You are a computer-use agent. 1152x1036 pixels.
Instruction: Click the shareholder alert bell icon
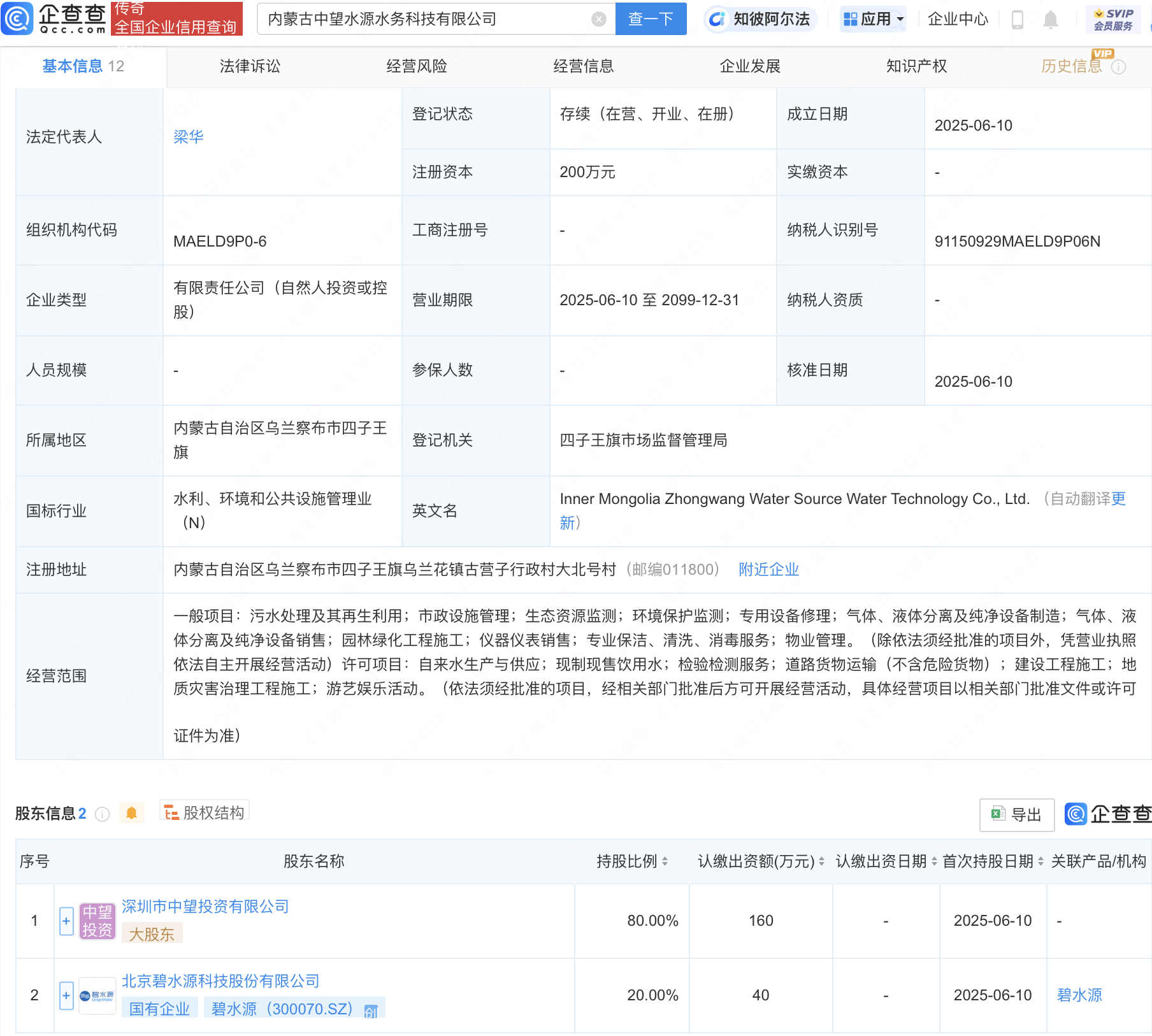click(131, 813)
